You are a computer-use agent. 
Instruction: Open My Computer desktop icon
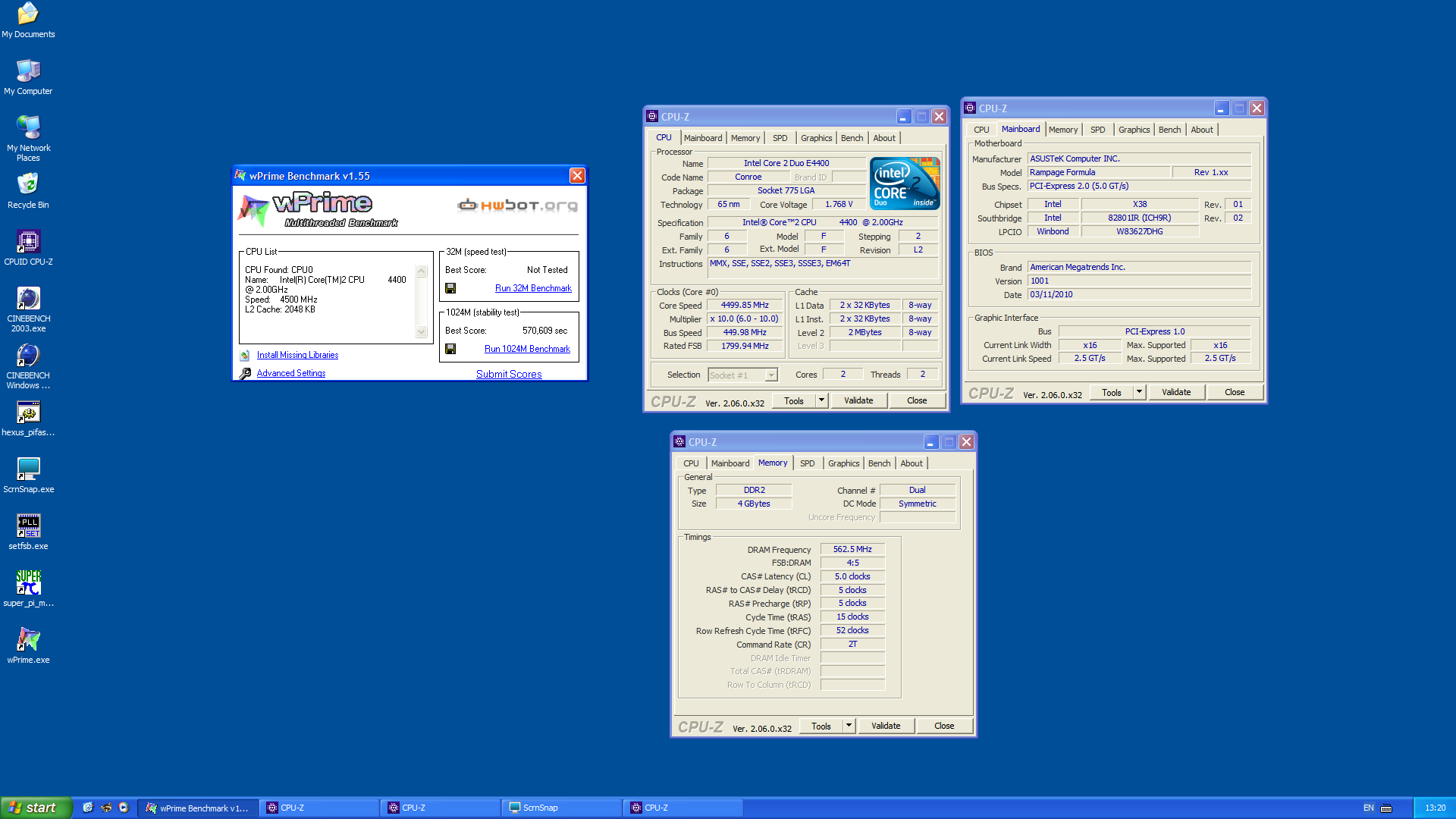coord(28,77)
